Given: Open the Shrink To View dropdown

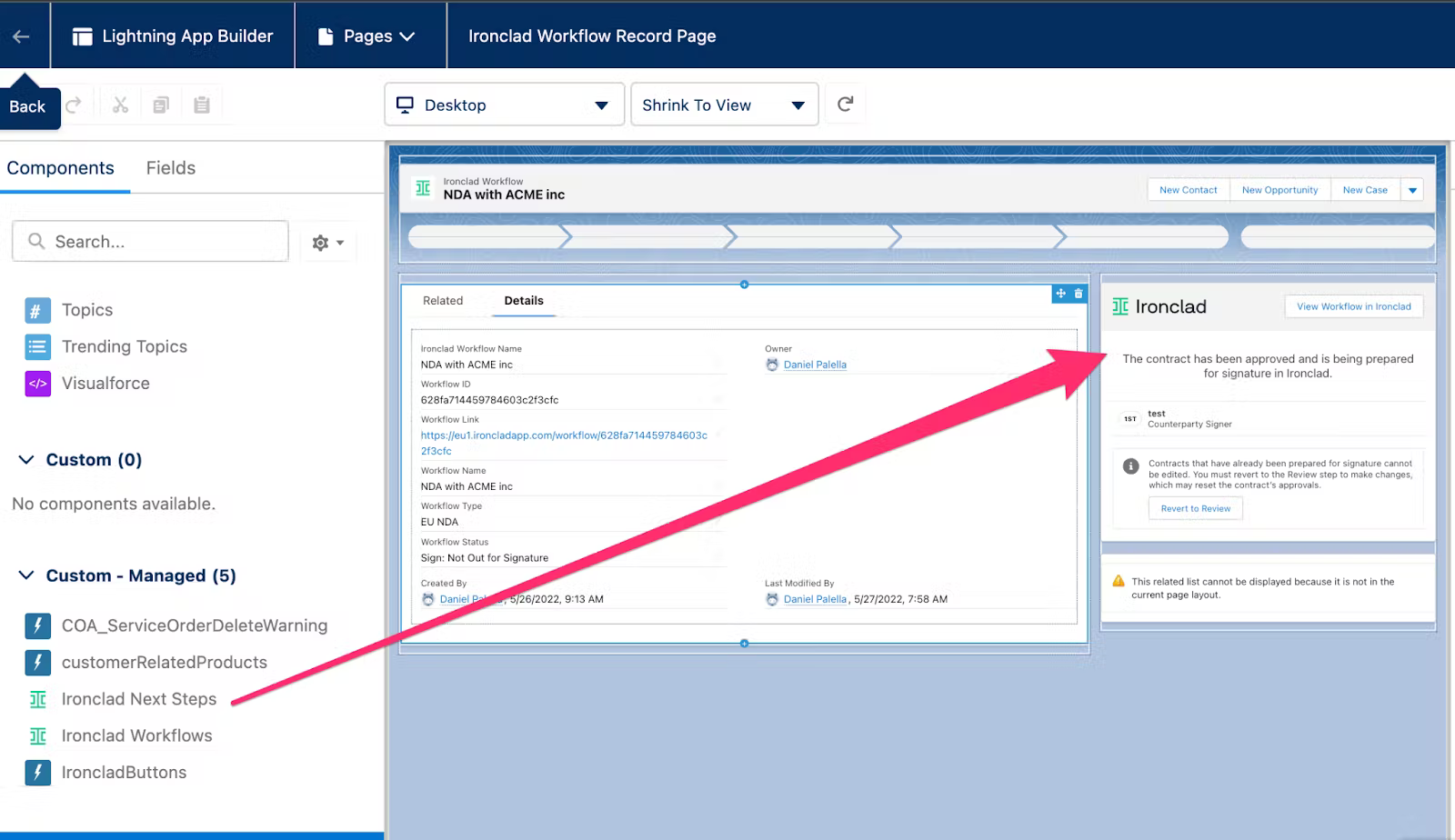Looking at the screenshot, I should click(724, 105).
